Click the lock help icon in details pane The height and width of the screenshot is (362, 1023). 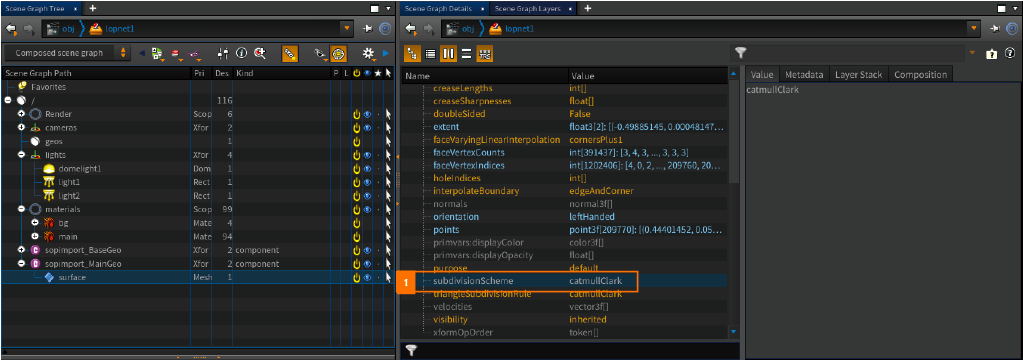992,53
